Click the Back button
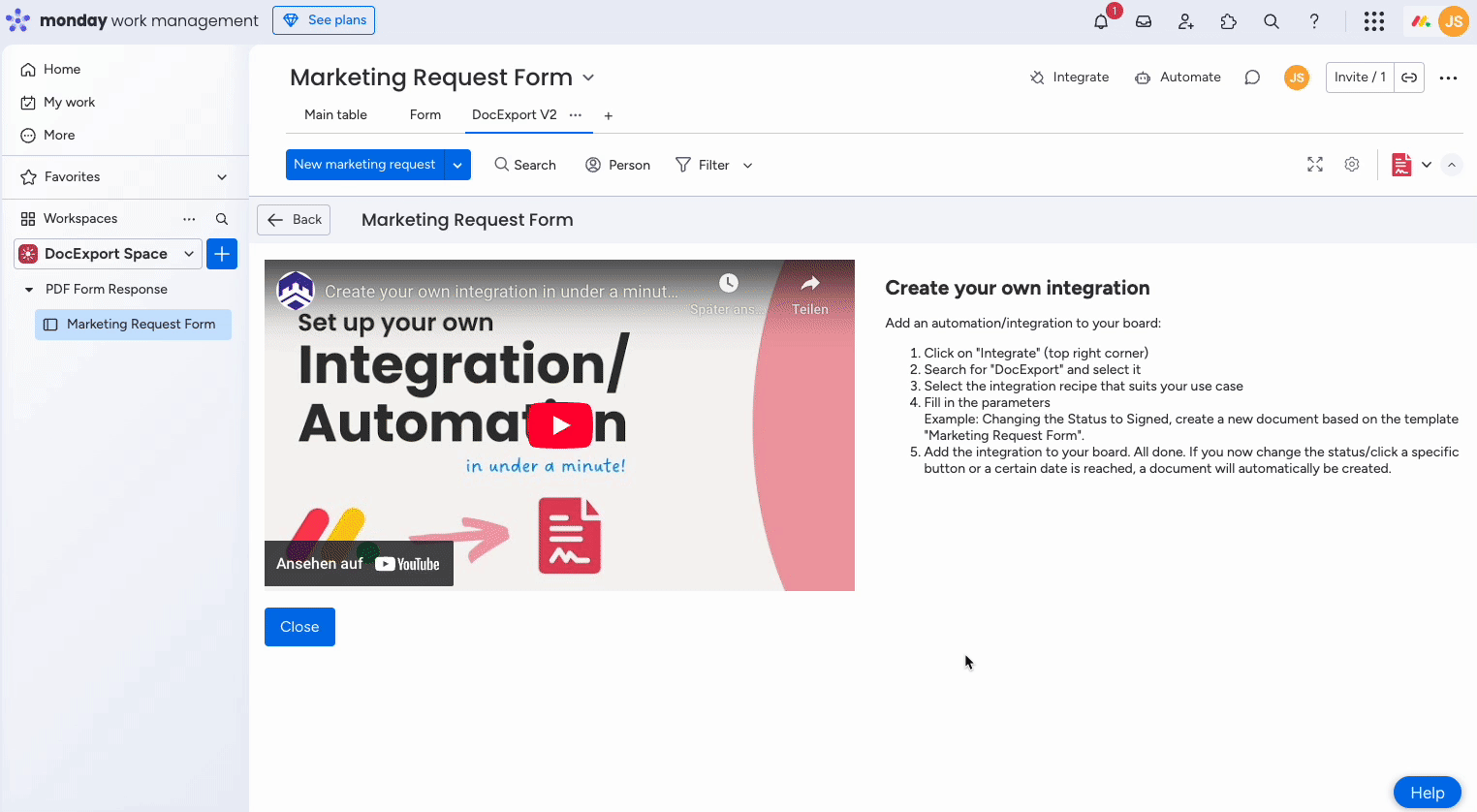The image size is (1477, 812). 294,220
